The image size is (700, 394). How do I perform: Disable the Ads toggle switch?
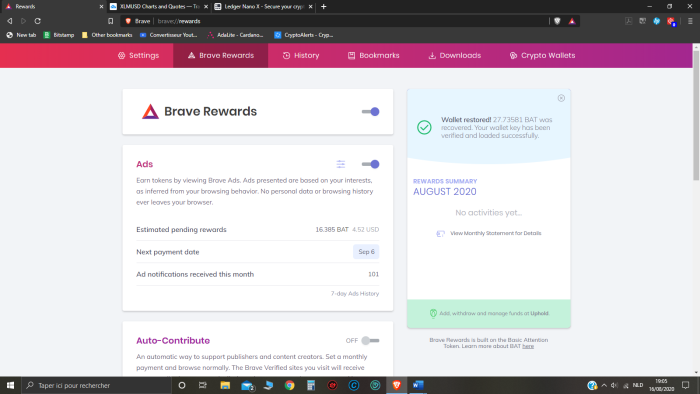click(x=371, y=164)
